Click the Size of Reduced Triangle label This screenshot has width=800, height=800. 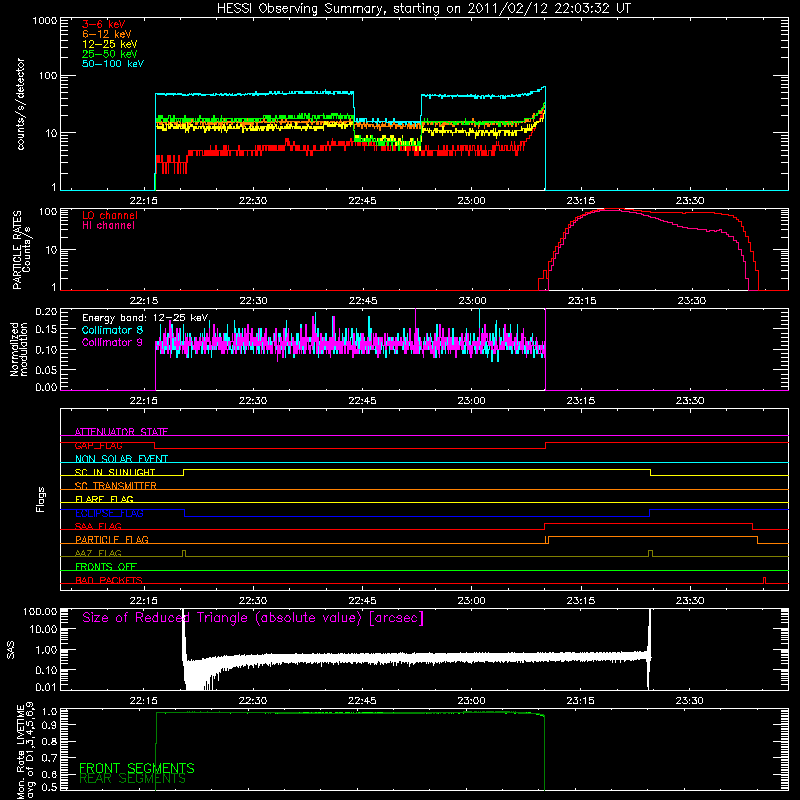click(253, 618)
